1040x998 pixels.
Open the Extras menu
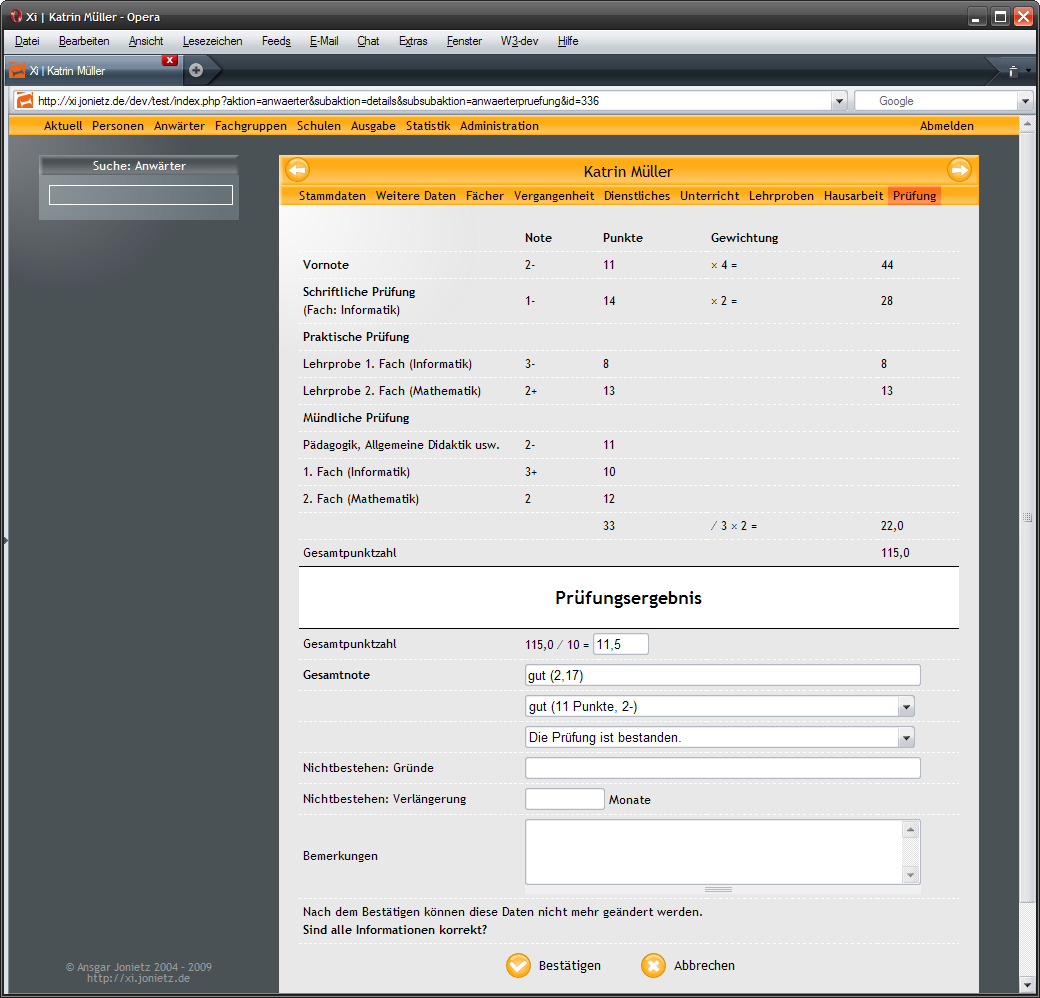coord(413,41)
